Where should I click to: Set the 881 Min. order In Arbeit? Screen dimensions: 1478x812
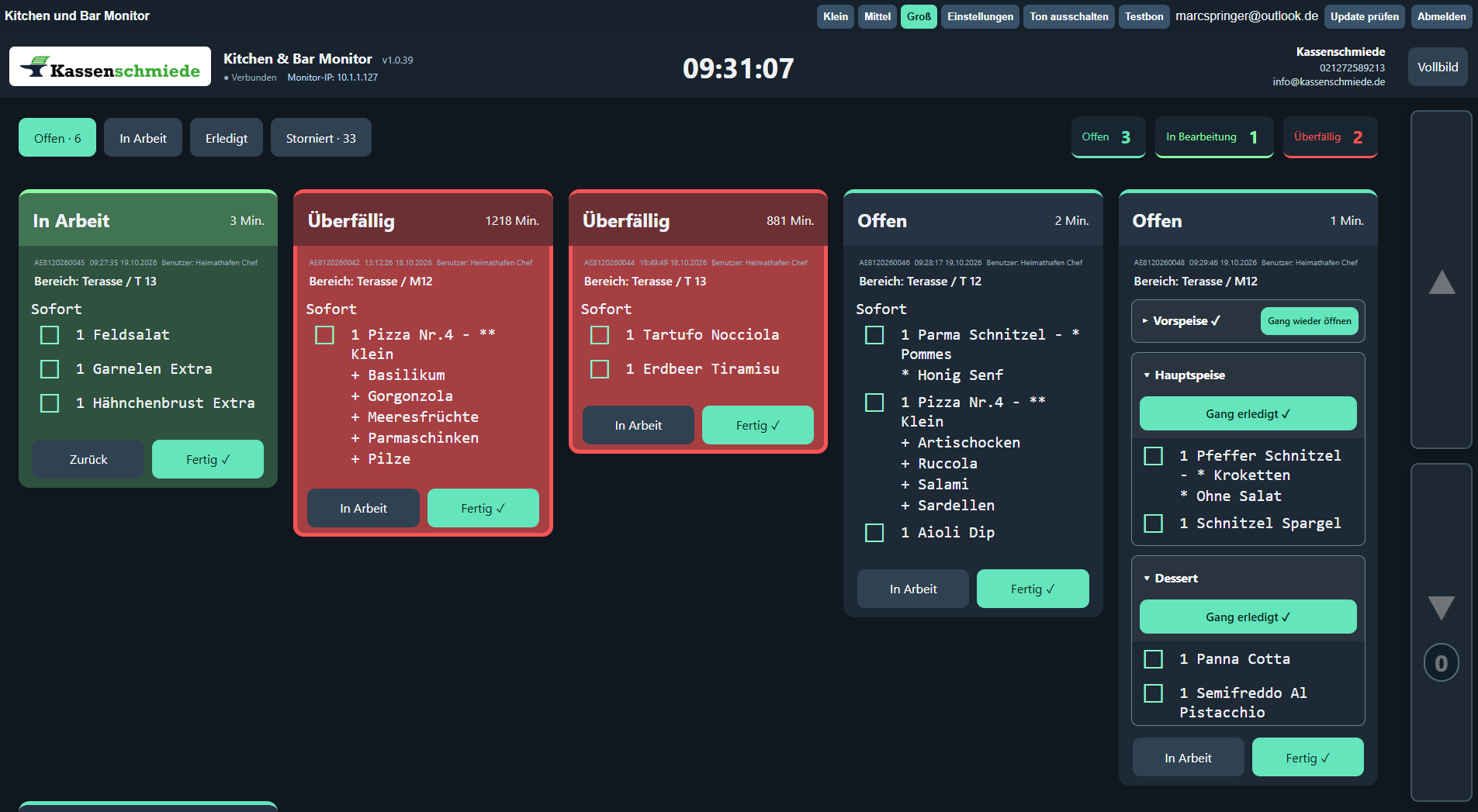tap(638, 425)
